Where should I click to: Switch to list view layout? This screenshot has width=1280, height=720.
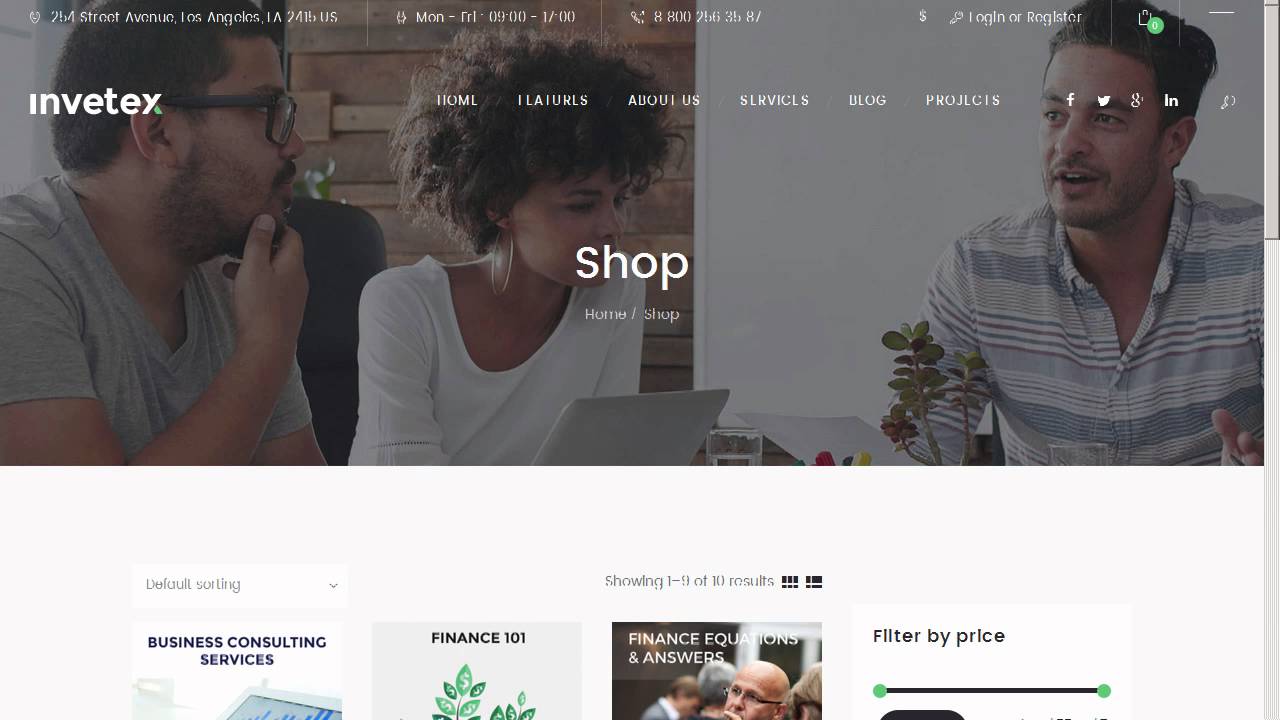click(x=814, y=582)
